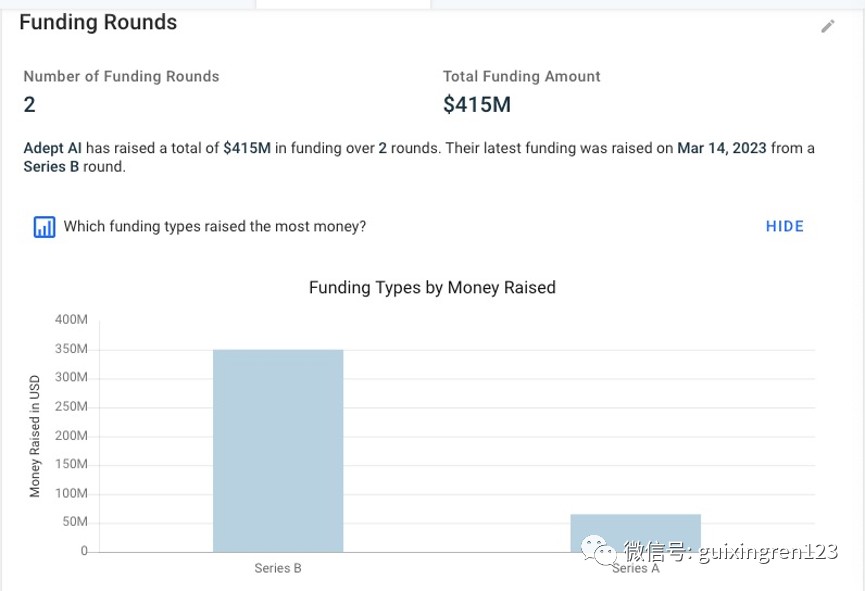Click the WeChat logo watermark icon

(x=601, y=552)
